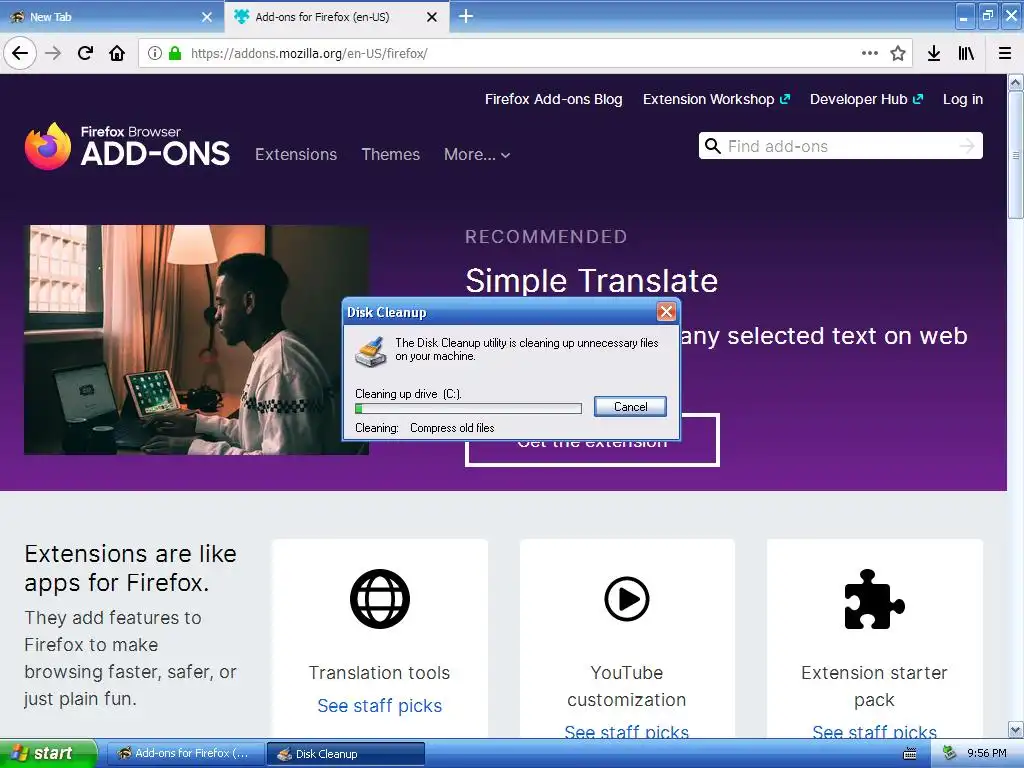Open the Library bookshelf icon
This screenshot has width=1024, height=768.
[967, 53]
